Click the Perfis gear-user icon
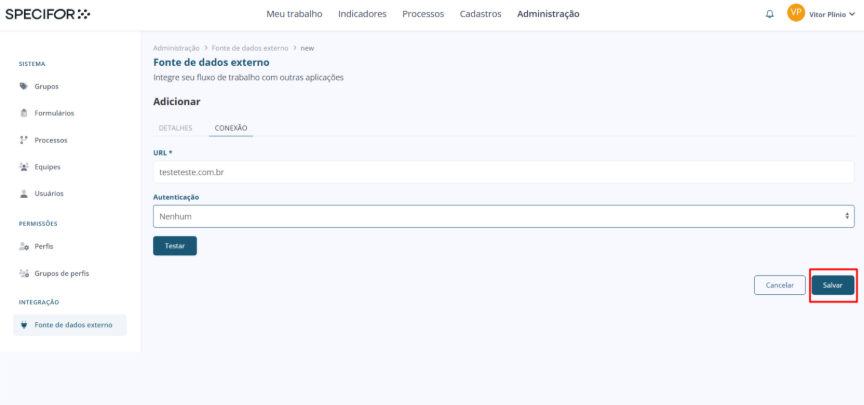Screen dimensions: 864x405 [24, 246]
